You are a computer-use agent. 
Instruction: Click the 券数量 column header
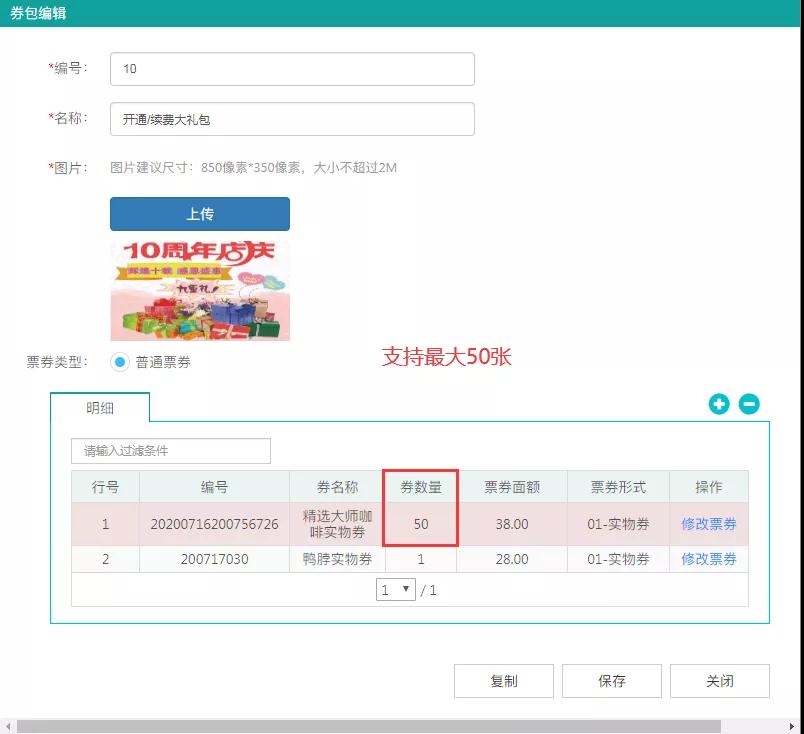(420, 487)
